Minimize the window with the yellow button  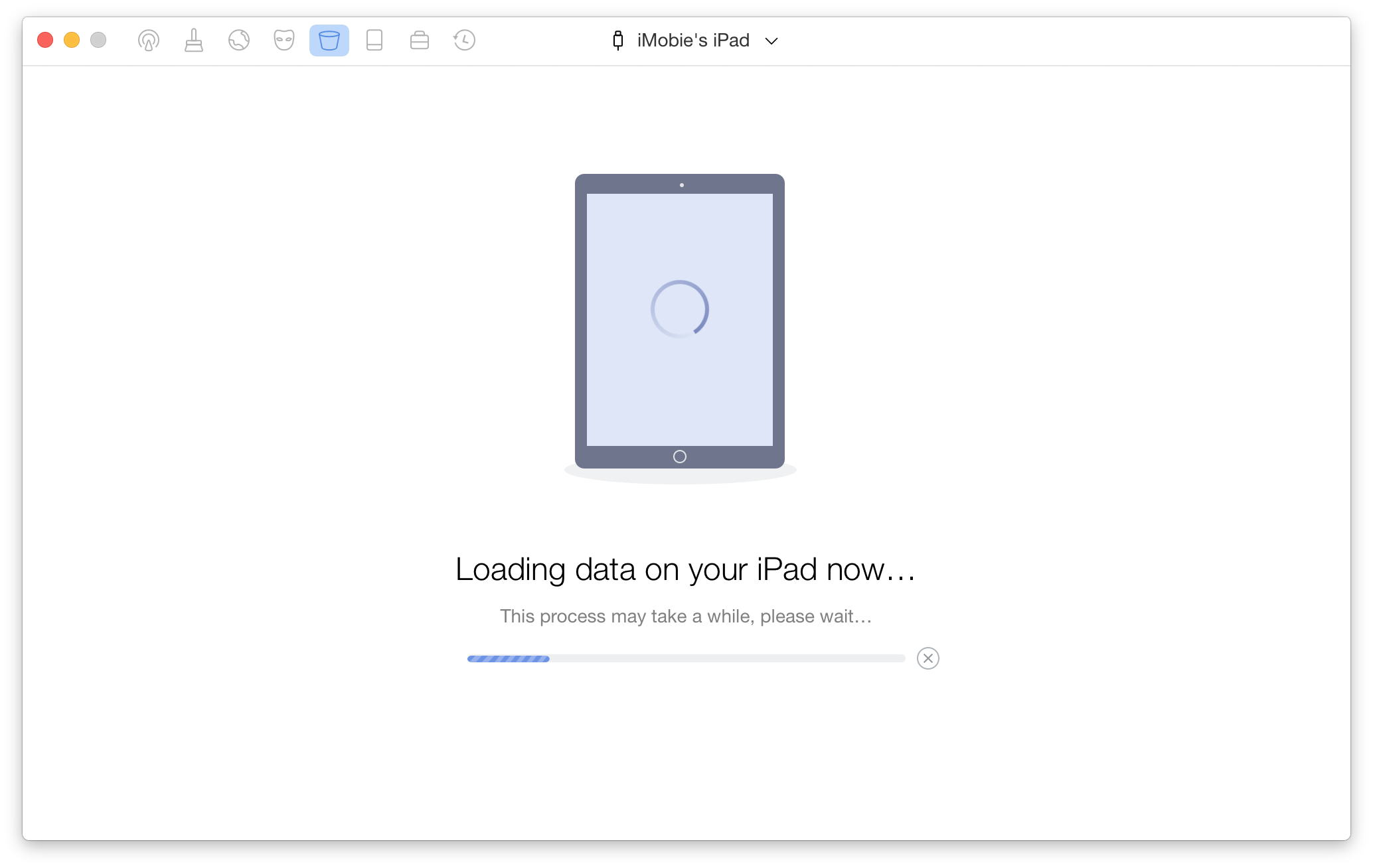pos(72,40)
